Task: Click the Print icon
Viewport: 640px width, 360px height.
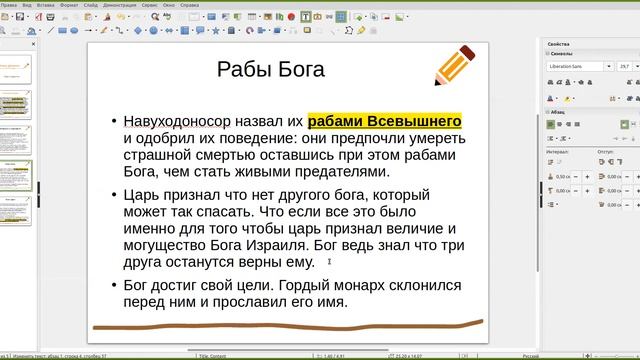Action: [50, 17]
